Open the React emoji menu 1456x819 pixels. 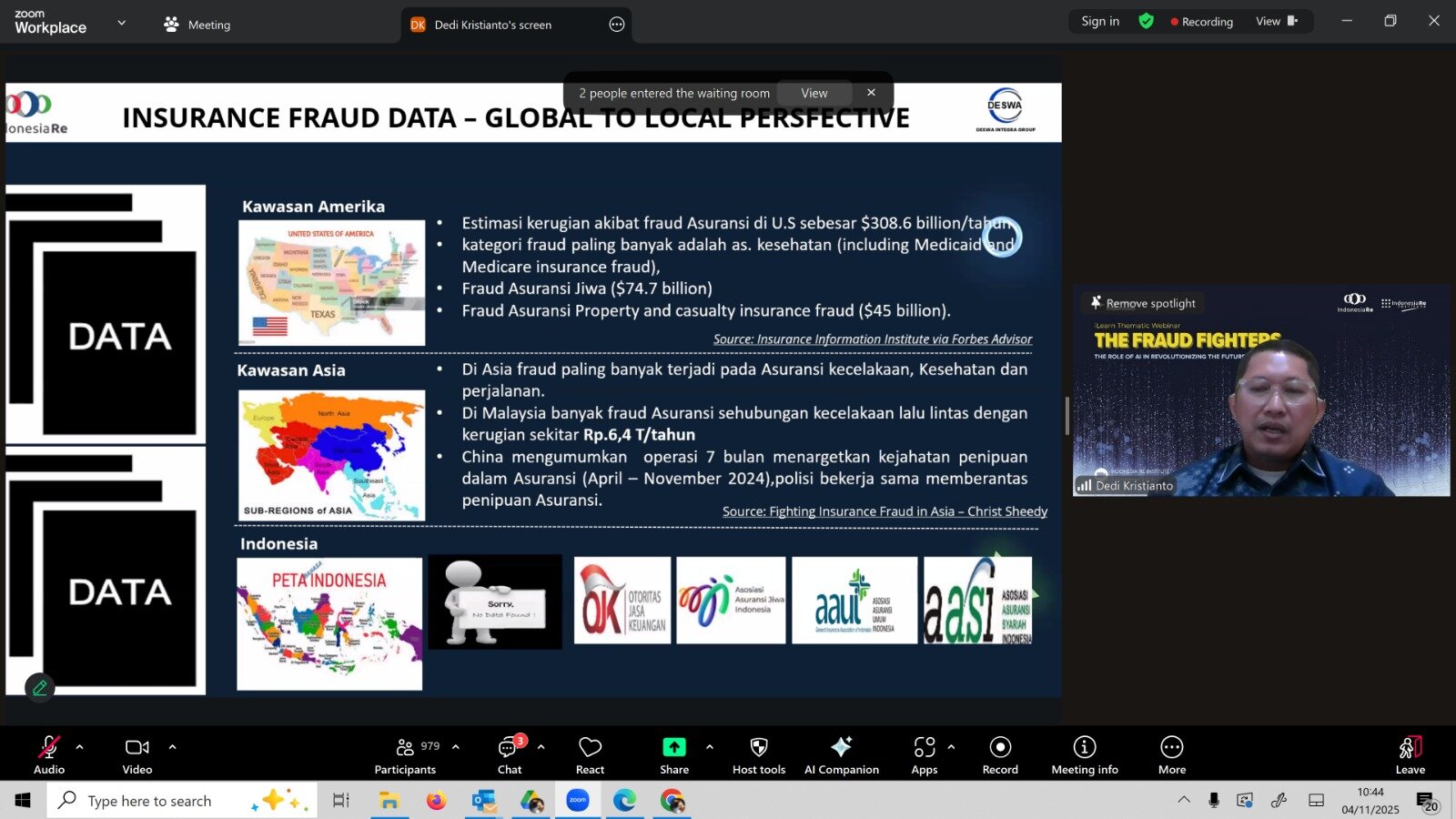pyautogui.click(x=590, y=755)
